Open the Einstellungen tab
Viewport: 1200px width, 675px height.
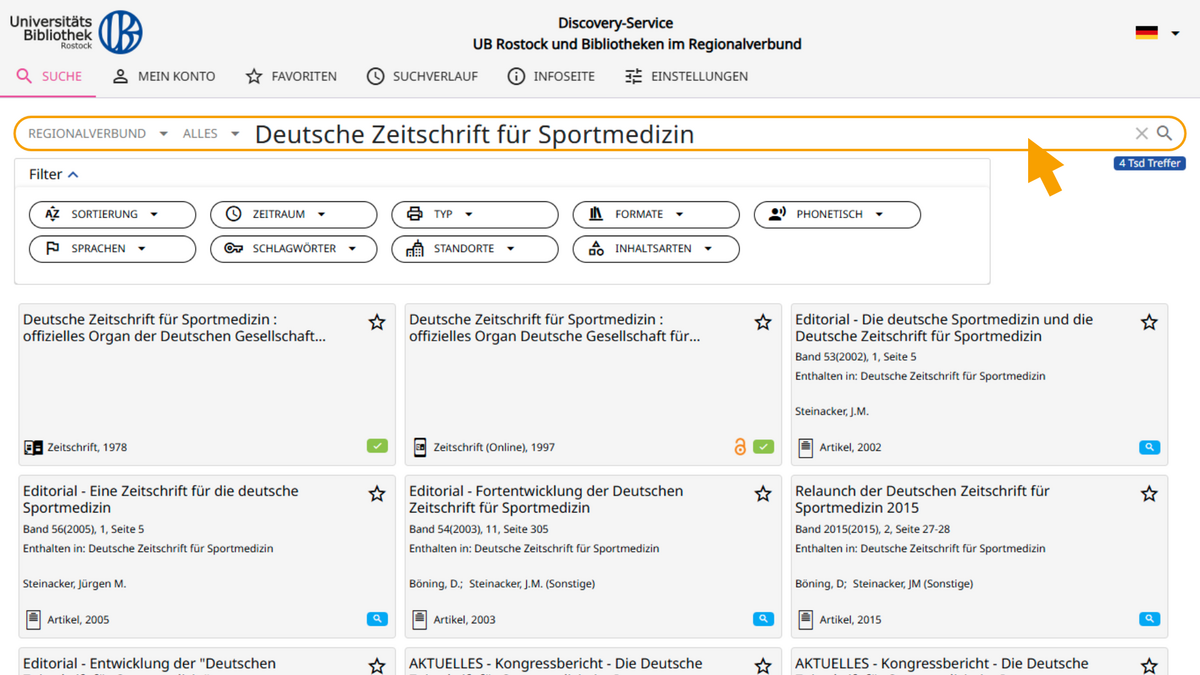tap(686, 76)
